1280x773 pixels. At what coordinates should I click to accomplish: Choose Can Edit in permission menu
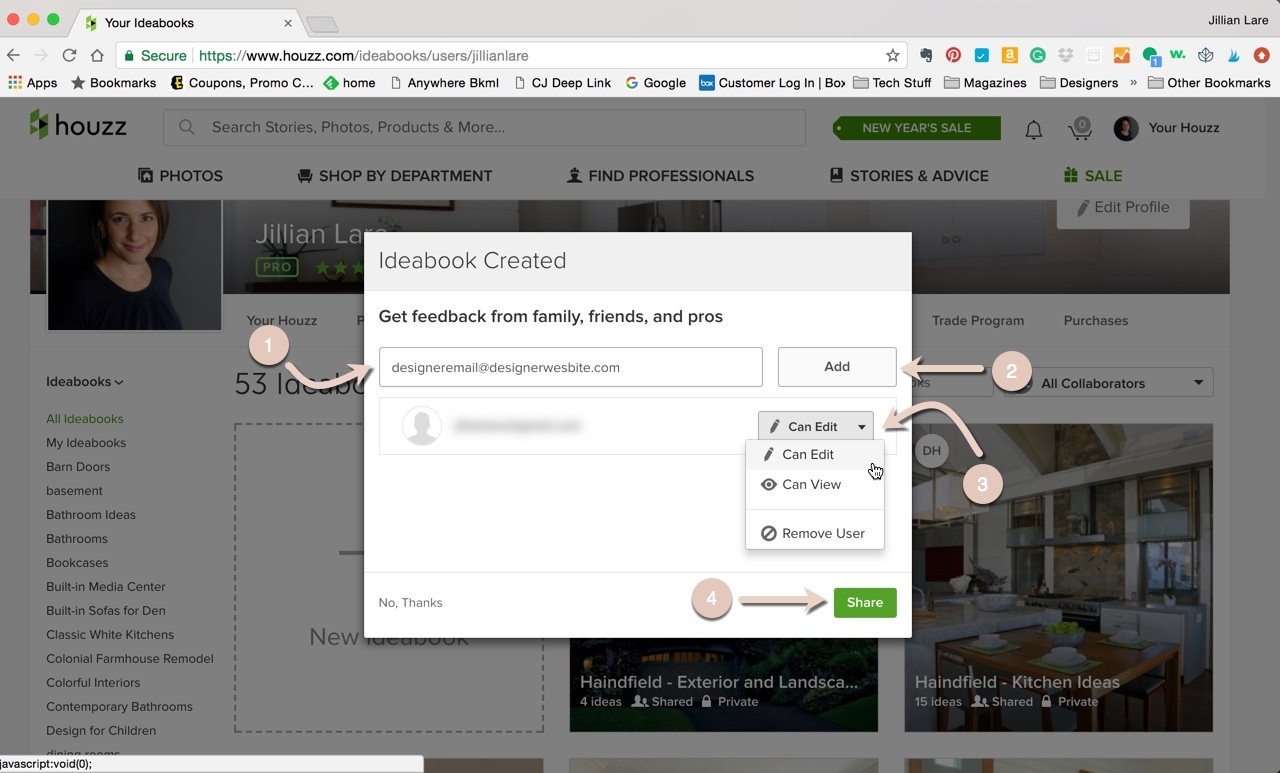click(x=807, y=454)
